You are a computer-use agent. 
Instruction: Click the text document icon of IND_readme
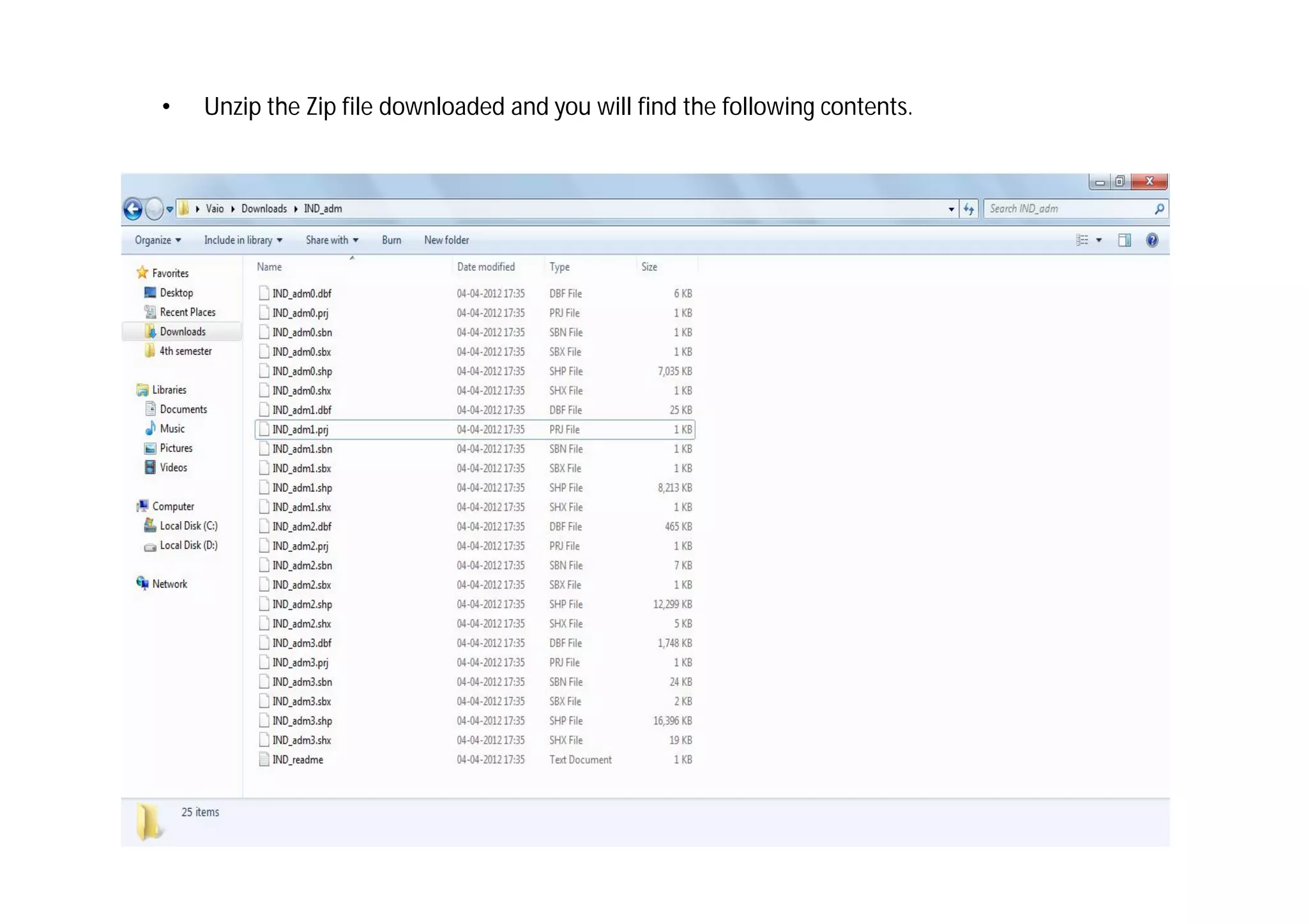point(264,760)
